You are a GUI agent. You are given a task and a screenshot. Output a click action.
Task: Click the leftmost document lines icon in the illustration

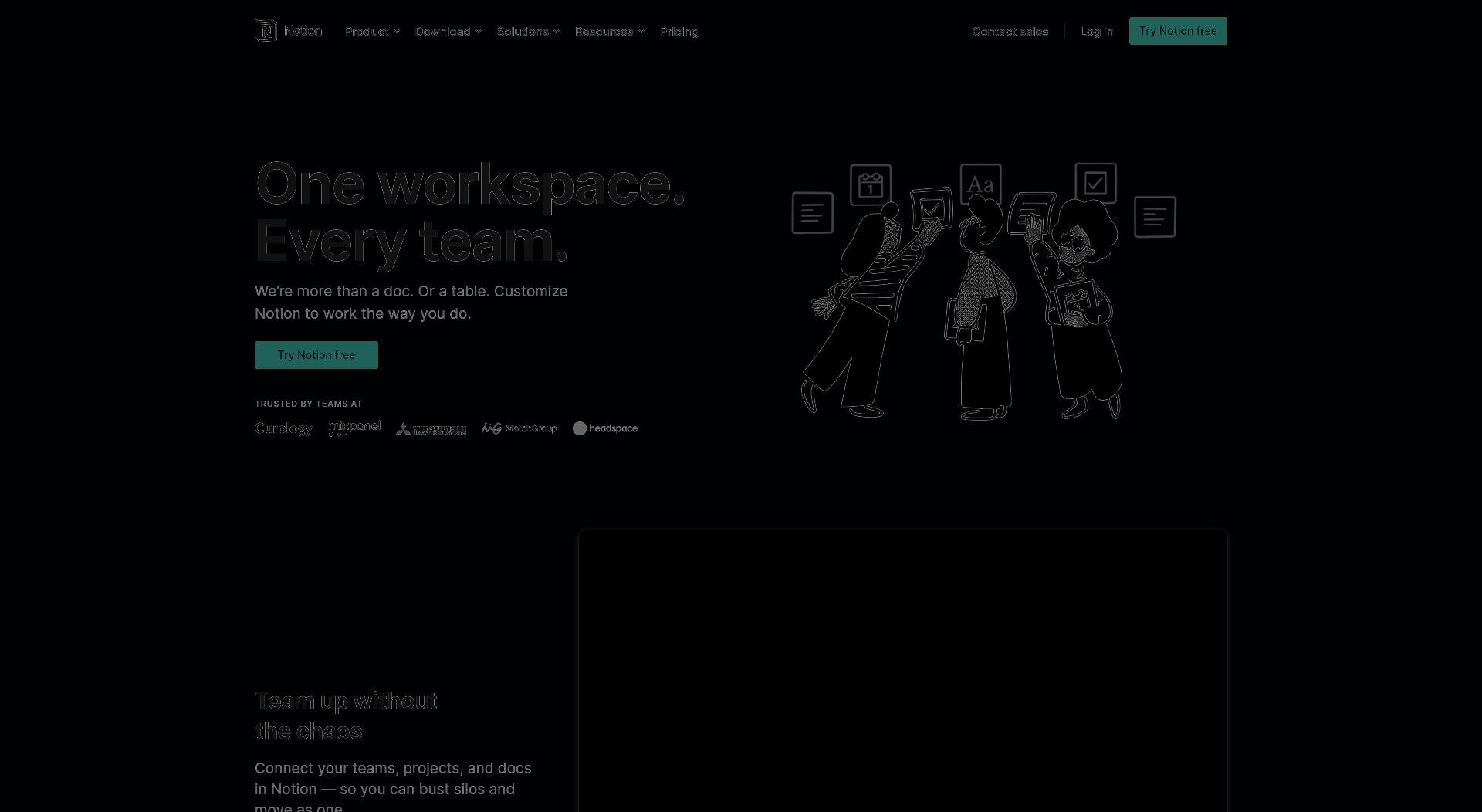(812, 213)
